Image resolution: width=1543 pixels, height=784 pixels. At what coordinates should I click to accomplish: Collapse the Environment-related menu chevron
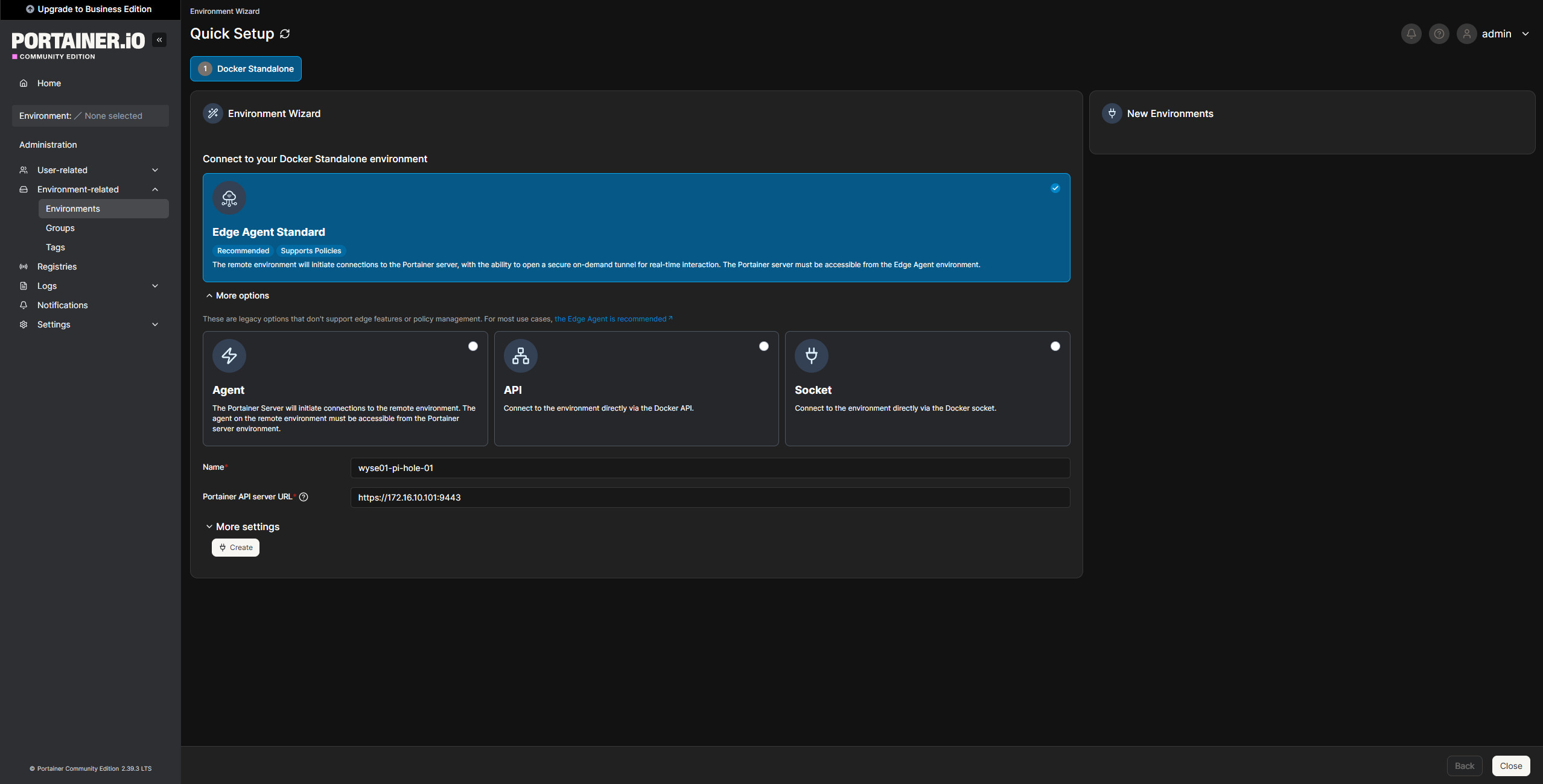pyautogui.click(x=155, y=189)
